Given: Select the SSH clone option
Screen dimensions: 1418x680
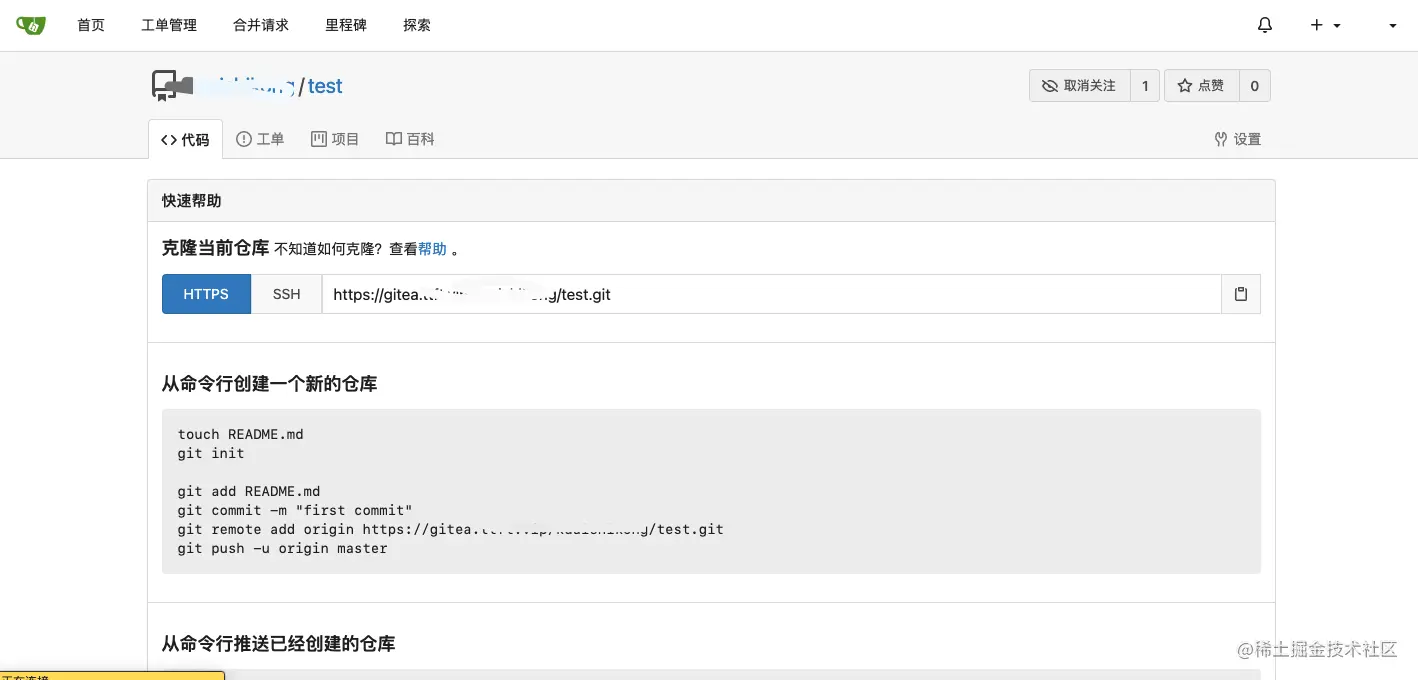Looking at the screenshot, I should click(287, 294).
